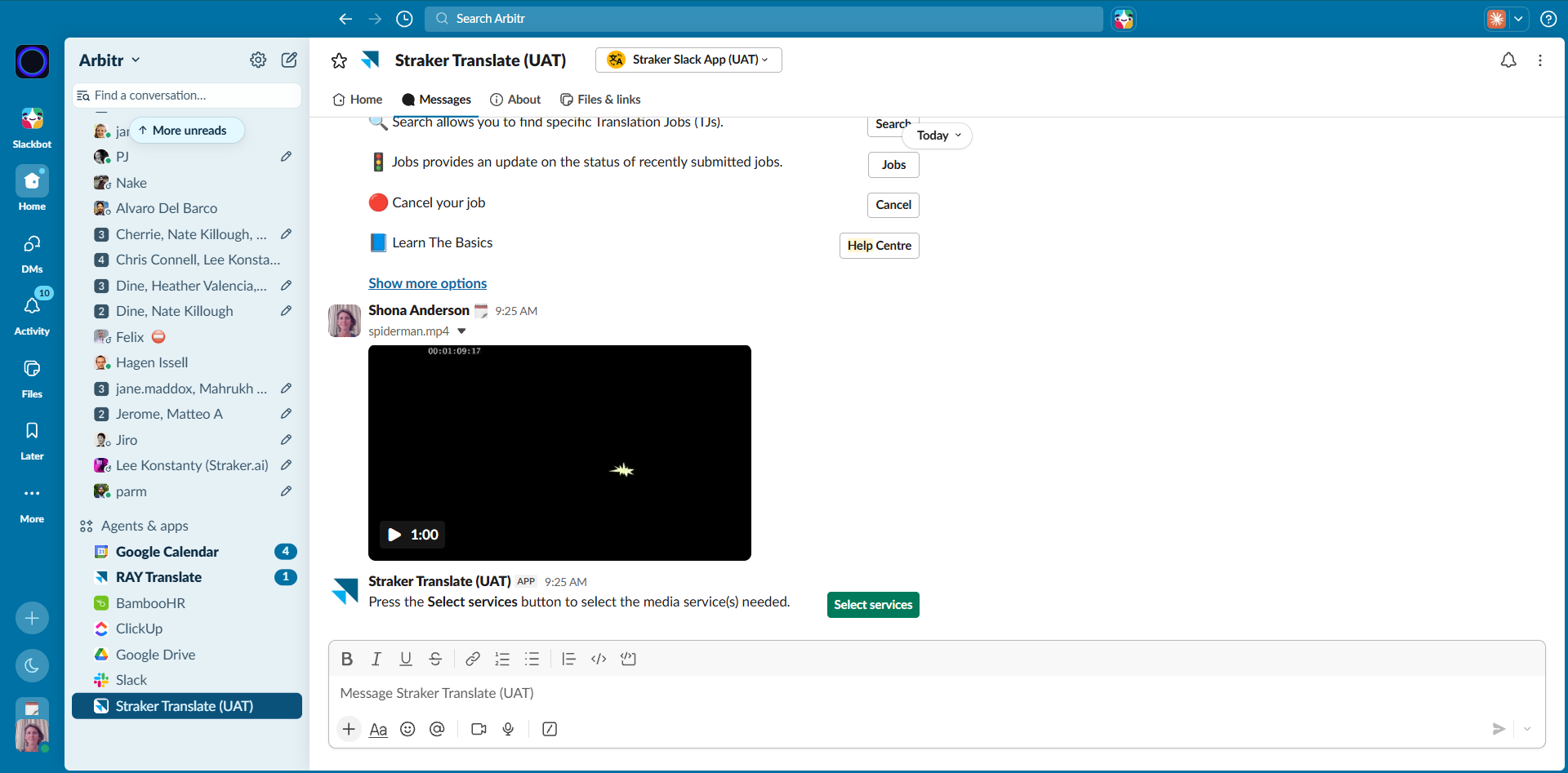Insert a code block

coord(628,659)
